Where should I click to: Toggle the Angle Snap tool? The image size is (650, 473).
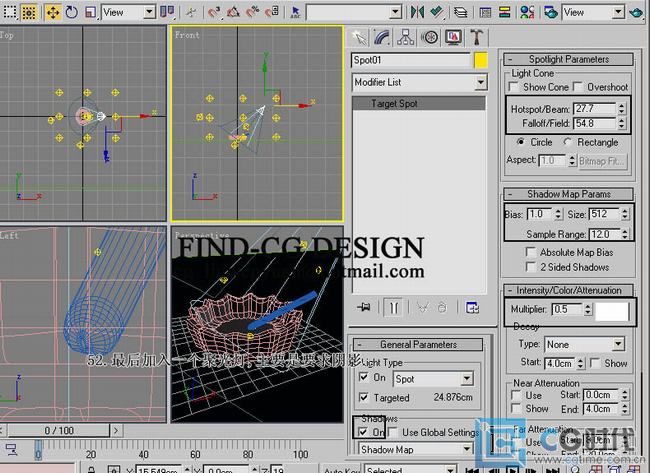[x=233, y=12]
